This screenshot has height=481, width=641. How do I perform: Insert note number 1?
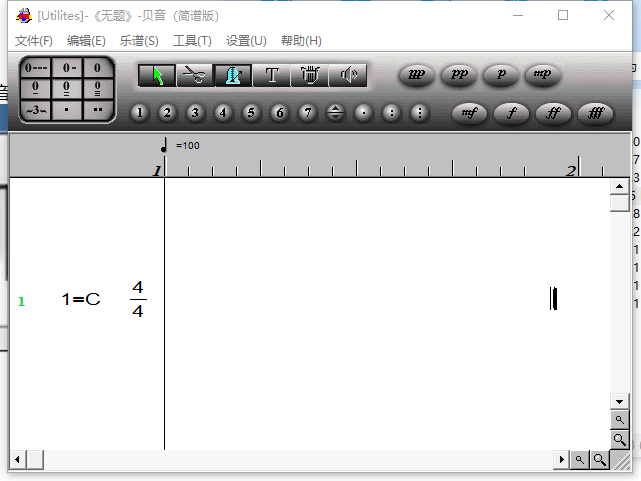point(139,113)
